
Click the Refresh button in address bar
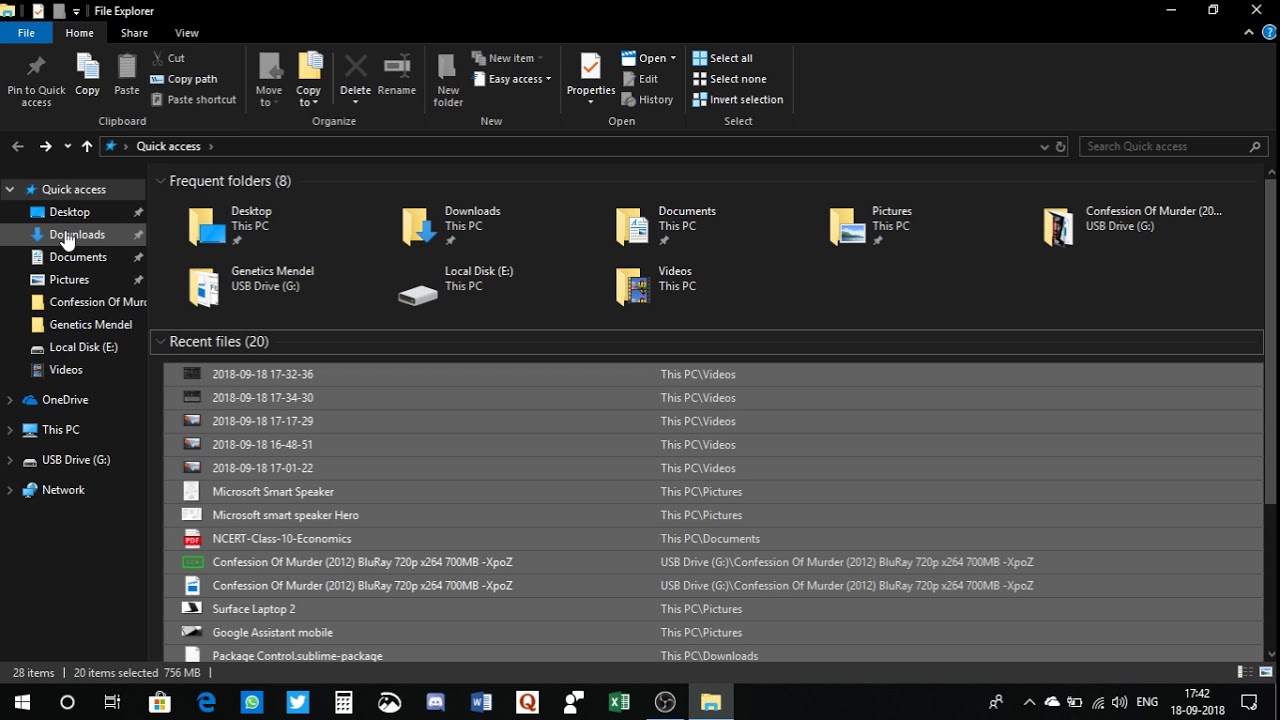pyautogui.click(x=1061, y=146)
